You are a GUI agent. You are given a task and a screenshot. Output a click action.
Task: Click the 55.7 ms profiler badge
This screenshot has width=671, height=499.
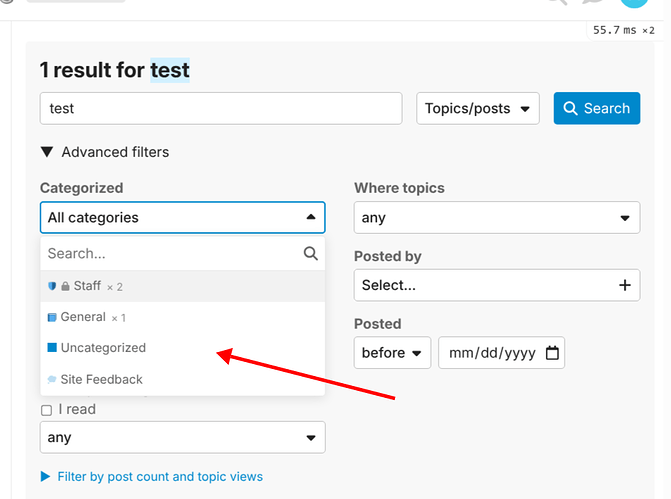click(623, 30)
